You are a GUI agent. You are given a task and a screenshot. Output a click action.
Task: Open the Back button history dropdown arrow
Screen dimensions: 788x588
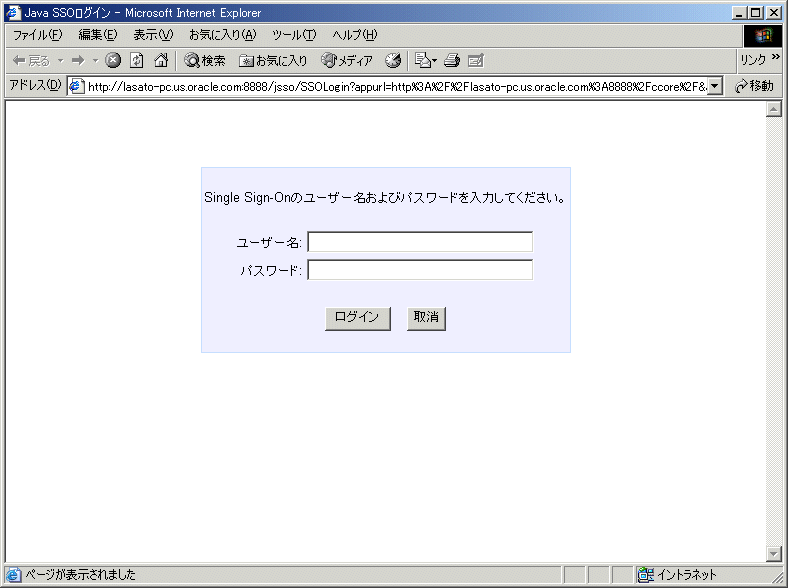click(x=60, y=61)
